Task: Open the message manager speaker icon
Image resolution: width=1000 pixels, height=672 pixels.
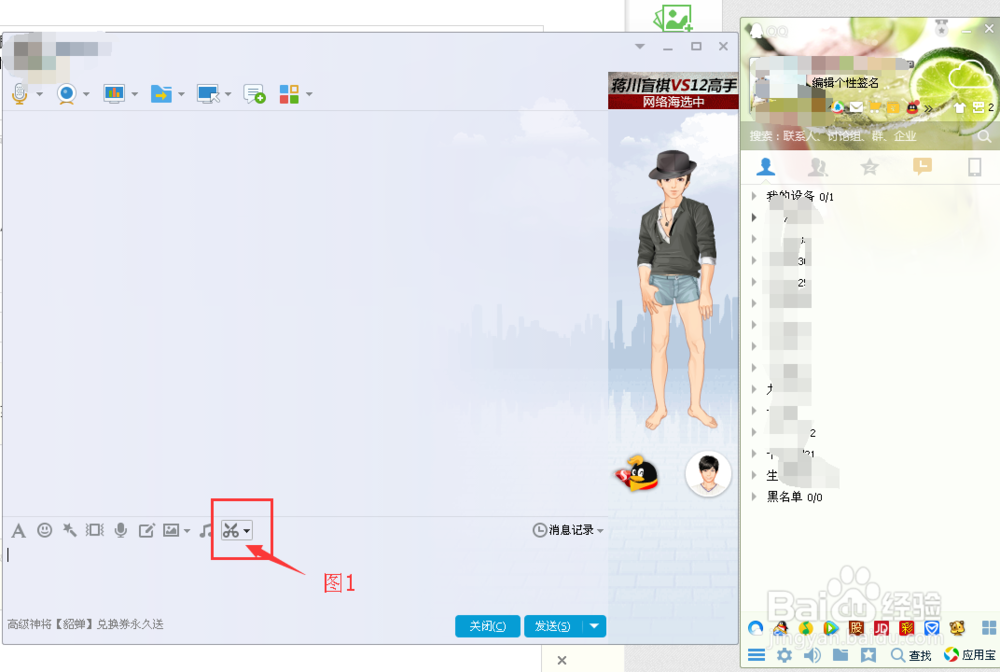Action: (x=812, y=655)
